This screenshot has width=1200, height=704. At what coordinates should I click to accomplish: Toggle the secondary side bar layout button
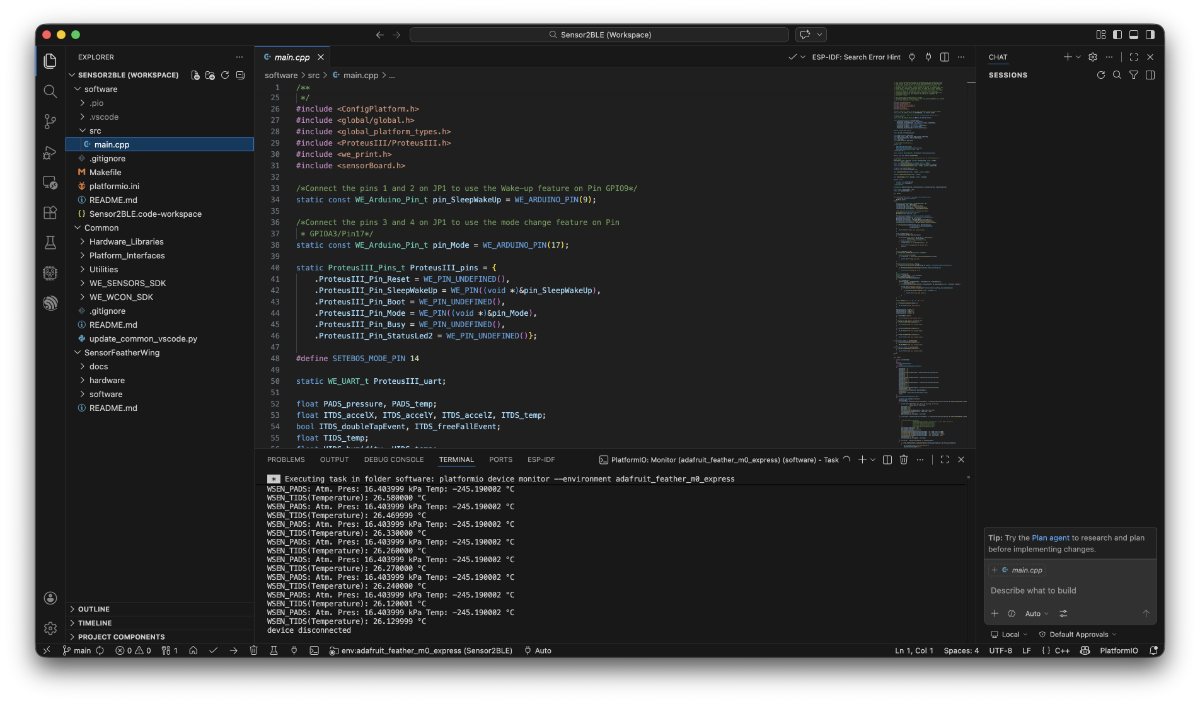(x=1150, y=34)
